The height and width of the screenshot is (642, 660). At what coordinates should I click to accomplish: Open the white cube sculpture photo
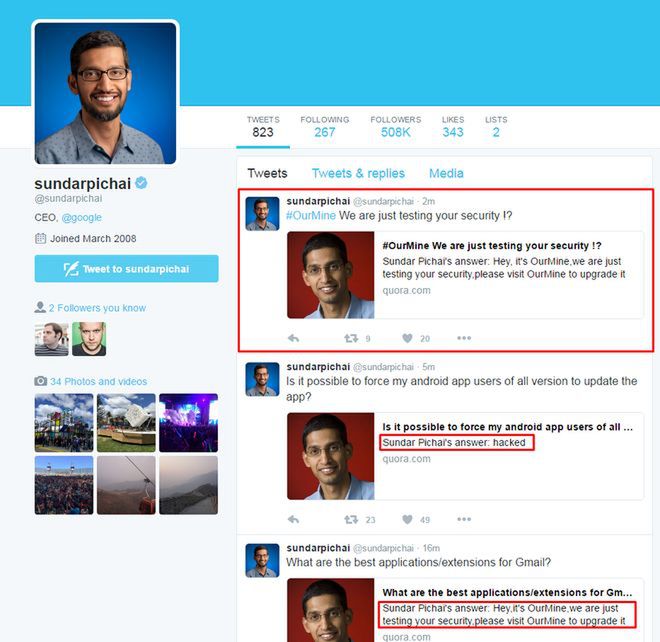pyautogui.click(x=126, y=423)
